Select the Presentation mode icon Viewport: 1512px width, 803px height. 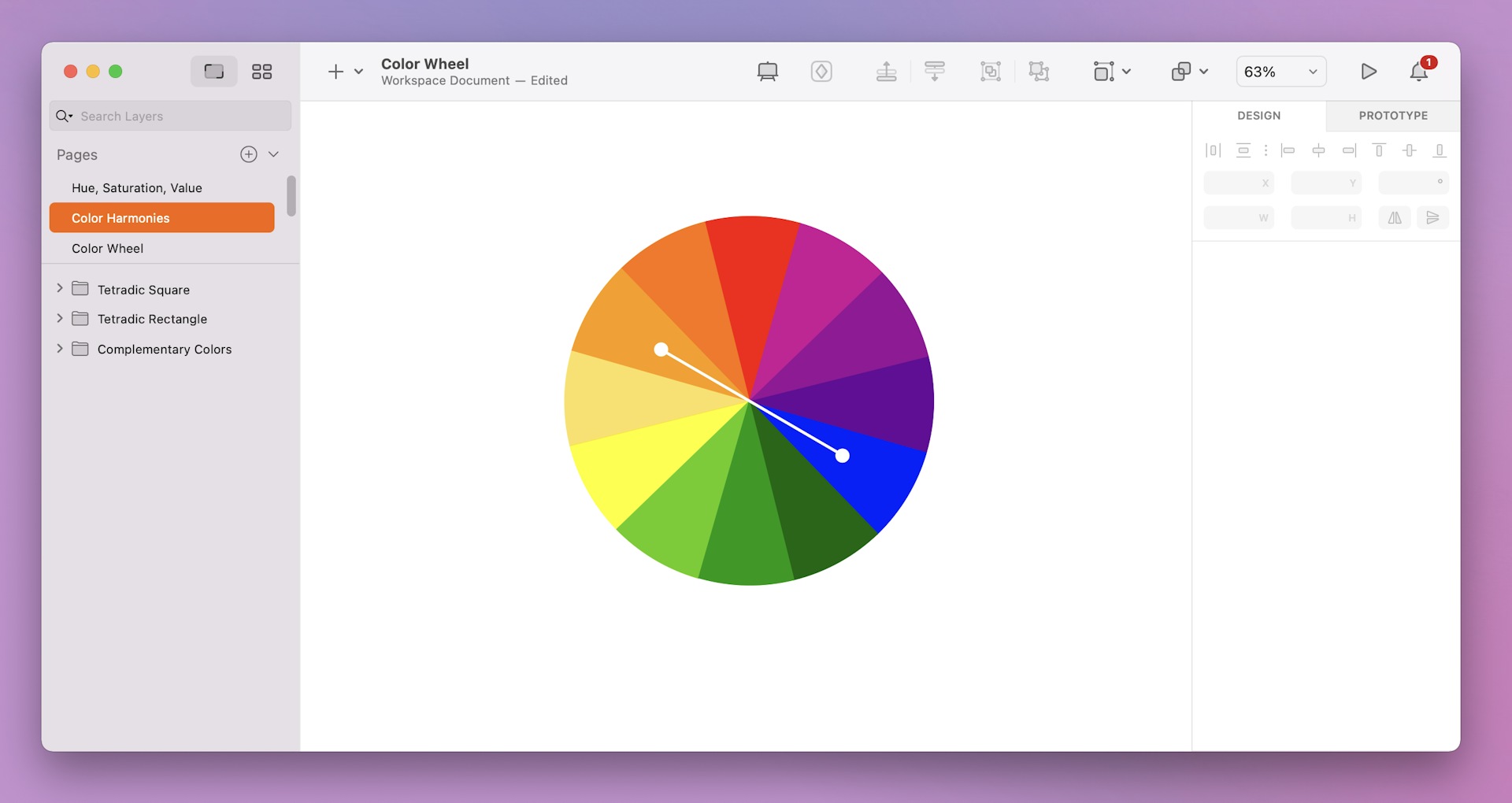click(768, 71)
